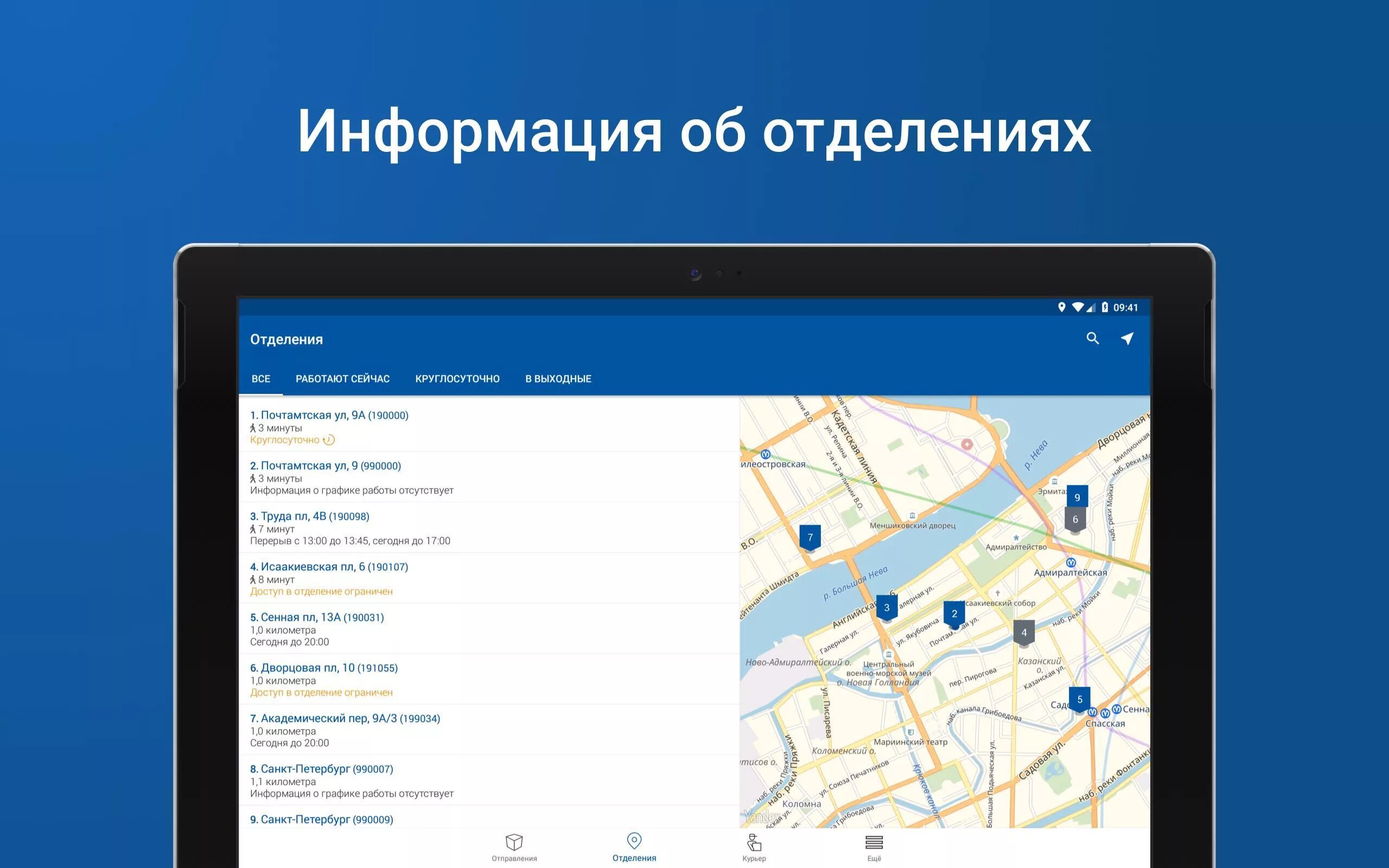The height and width of the screenshot is (868, 1389).
Task: Tap Адмиралтейская metro station on map
Action: pyautogui.click(x=1071, y=563)
